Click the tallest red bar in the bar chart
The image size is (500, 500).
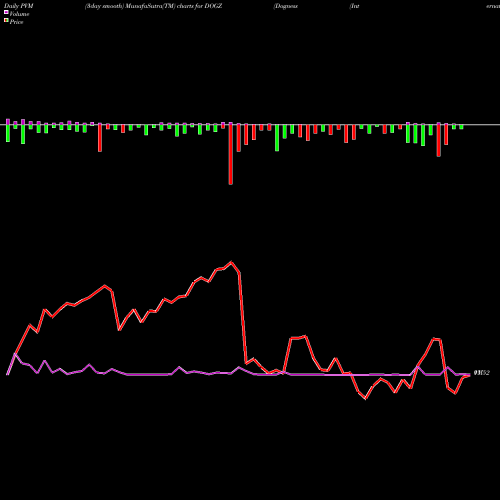[x=231, y=154]
